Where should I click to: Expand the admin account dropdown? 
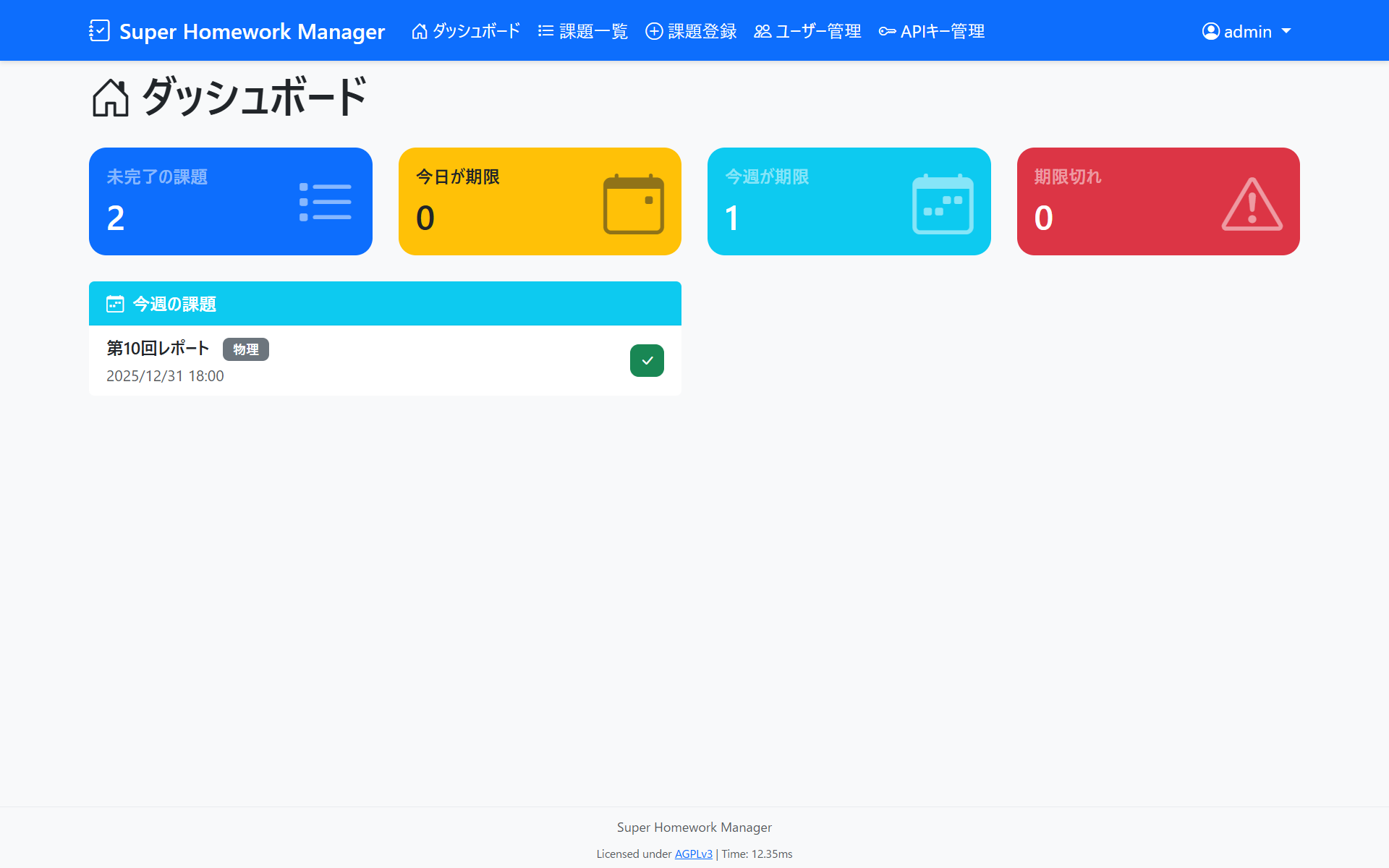(1246, 31)
